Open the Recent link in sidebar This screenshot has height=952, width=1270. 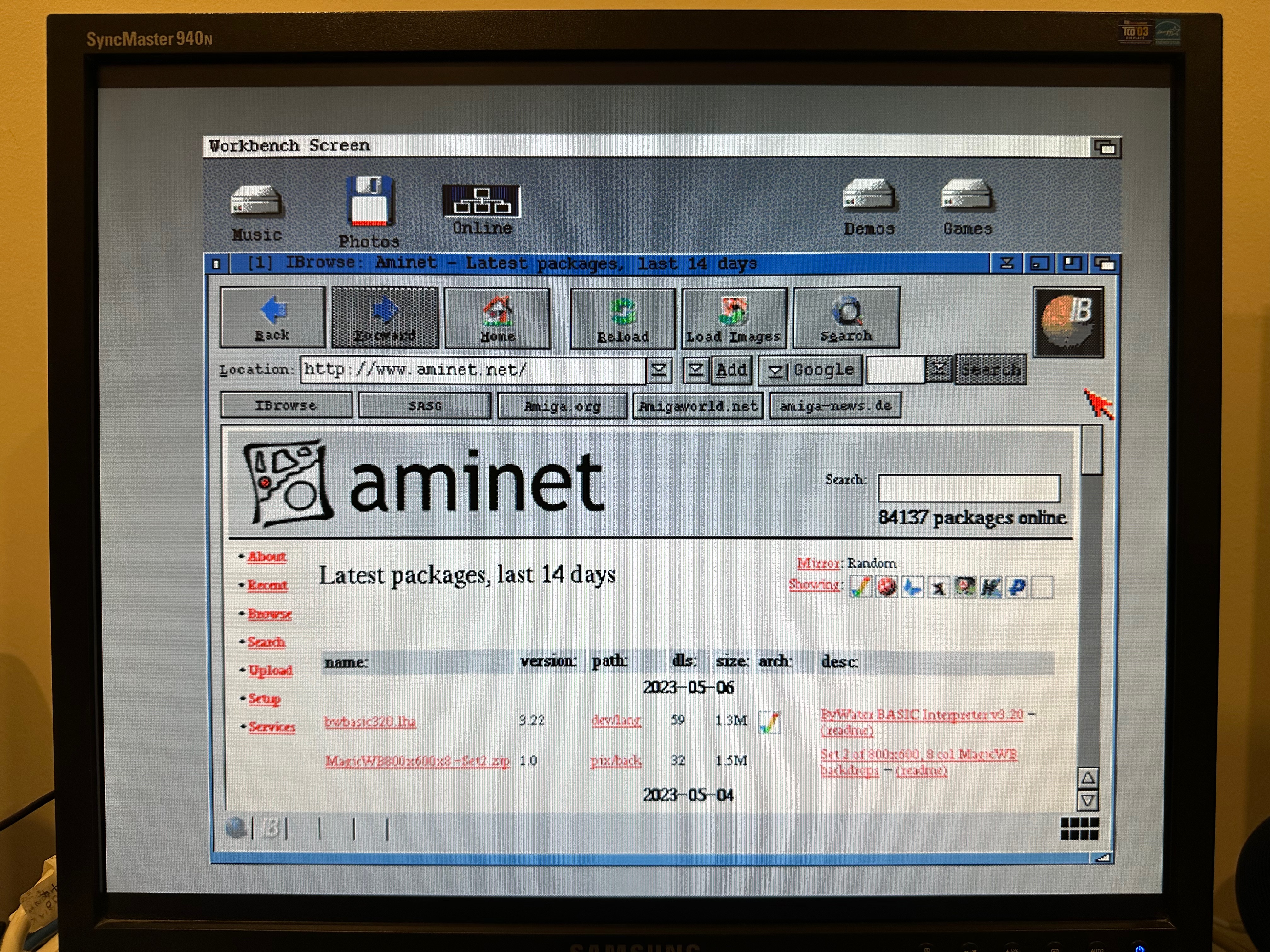coord(267,585)
